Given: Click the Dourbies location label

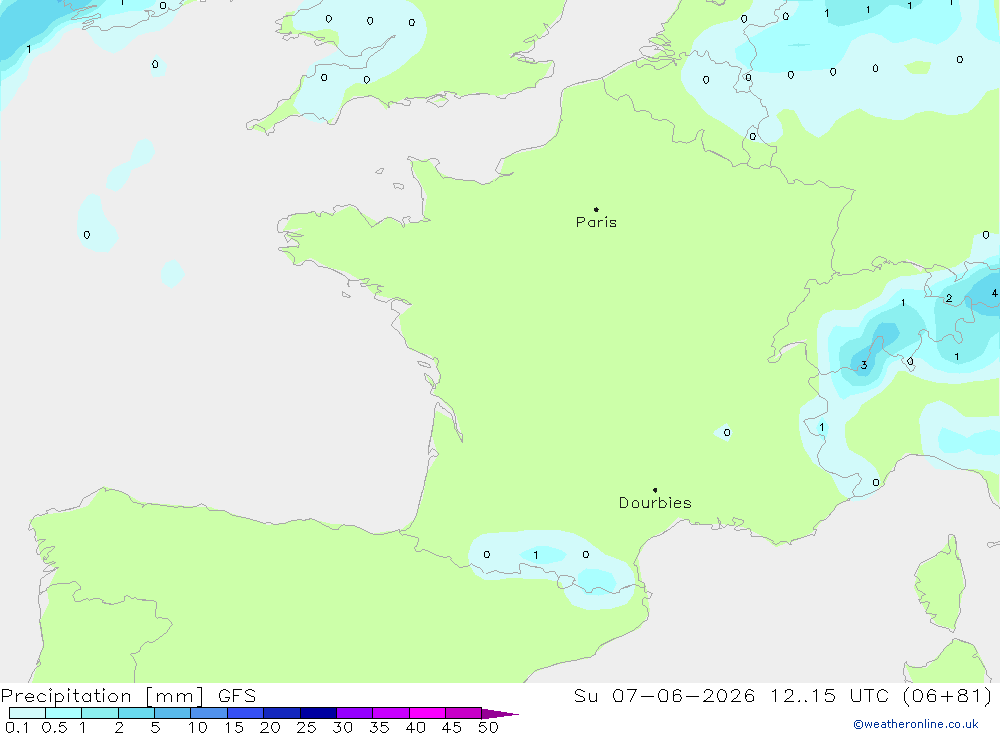Looking at the screenshot, I should pos(655,503).
